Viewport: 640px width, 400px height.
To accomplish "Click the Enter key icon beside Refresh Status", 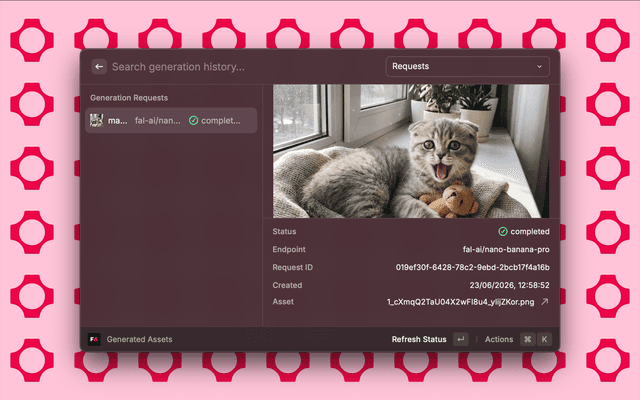I will pyautogui.click(x=461, y=339).
